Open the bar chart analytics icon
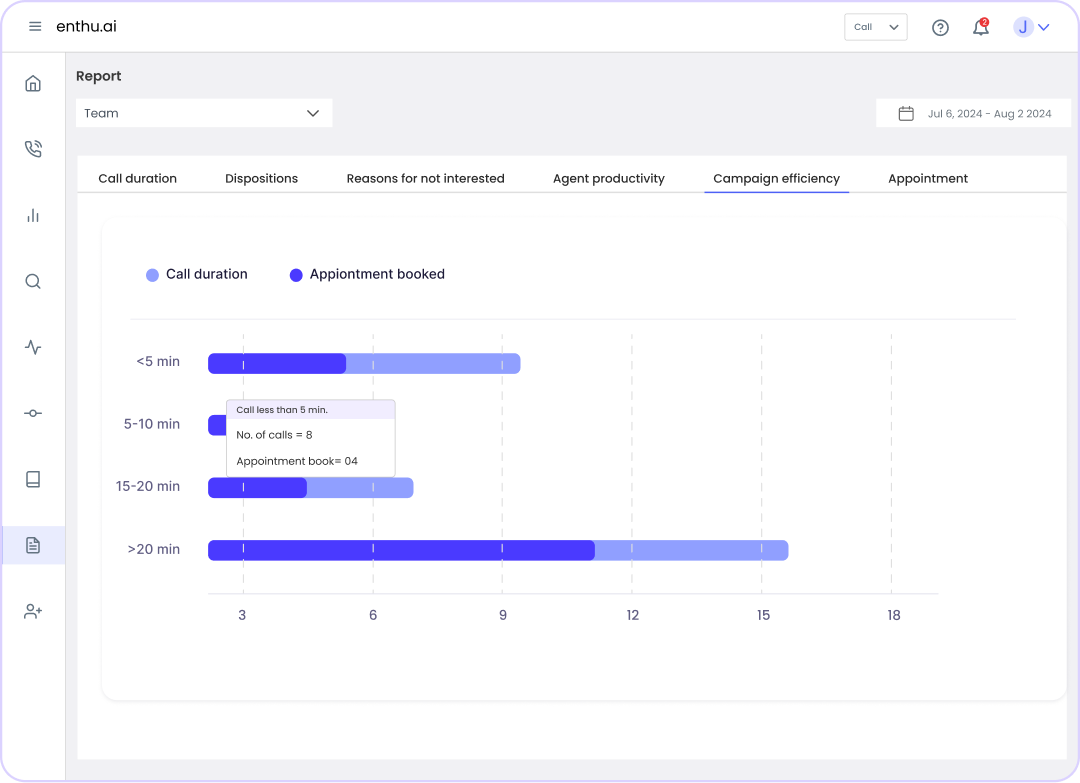This screenshot has height=783, width=1080. [33, 215]
